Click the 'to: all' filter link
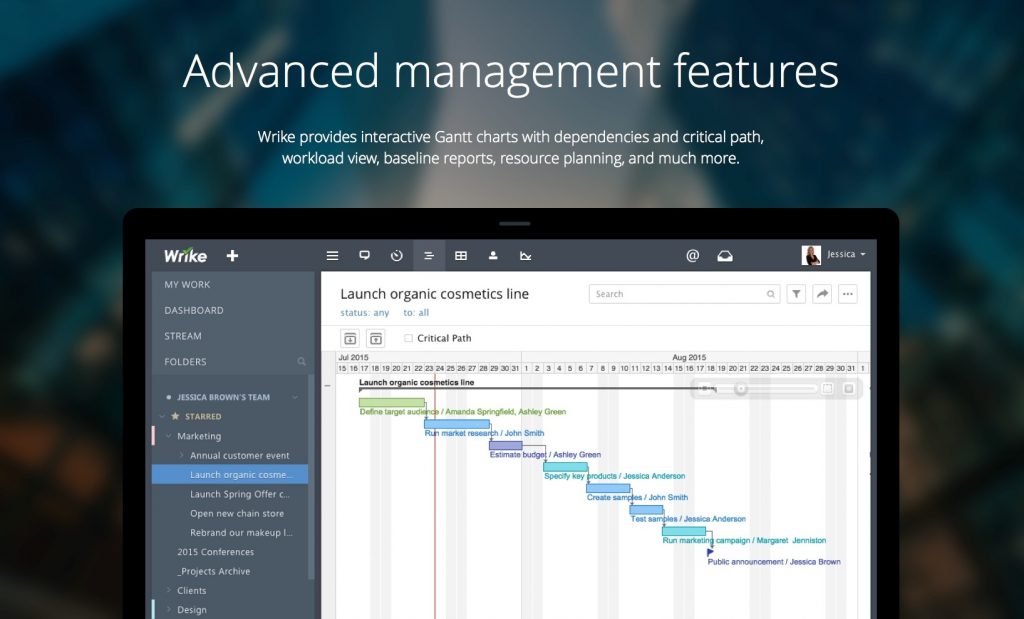This screenshot has height=619, width=1024. [x=416, y=313]
